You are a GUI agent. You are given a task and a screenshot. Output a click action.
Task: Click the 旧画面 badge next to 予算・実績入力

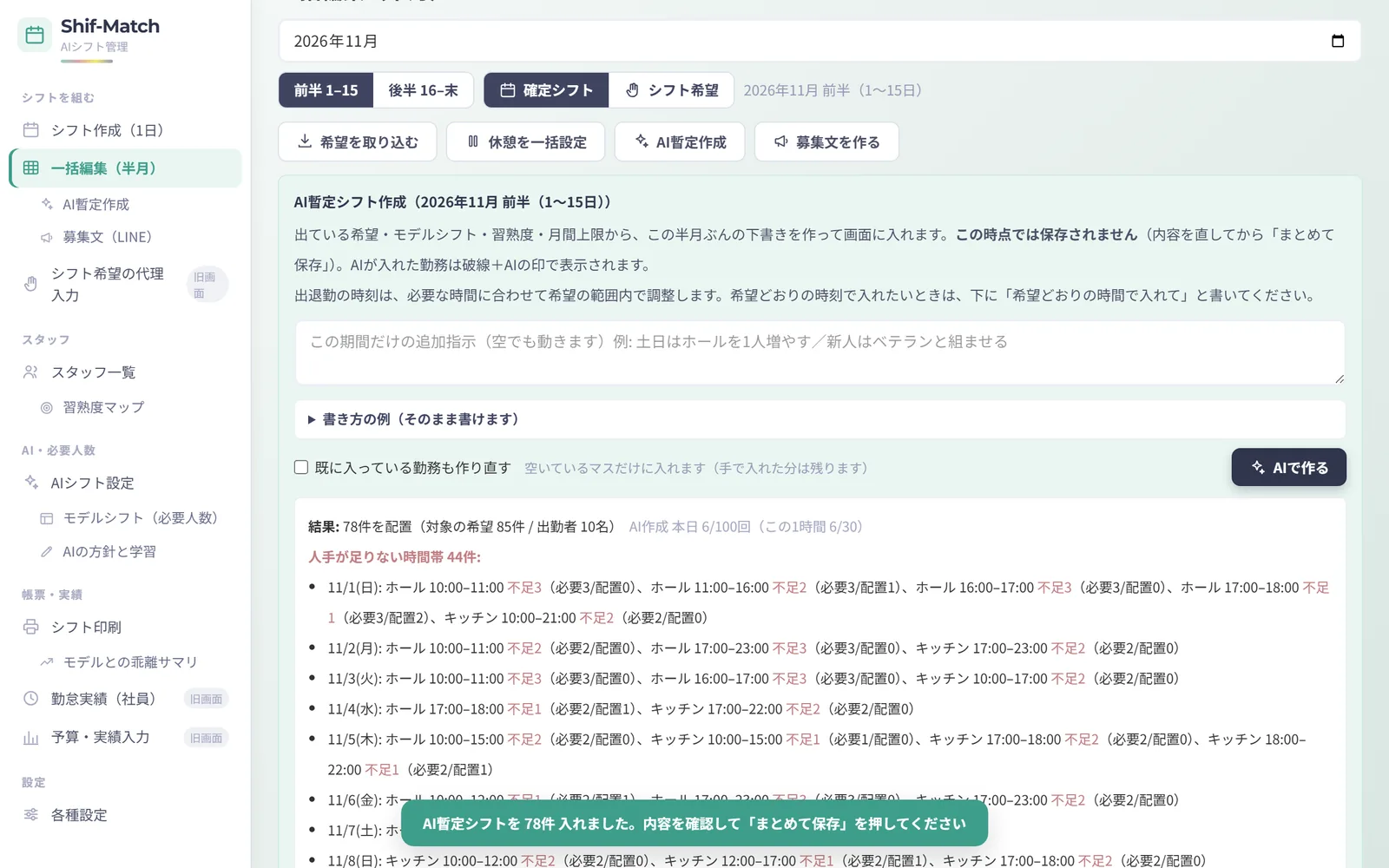[x=206, y=738]
